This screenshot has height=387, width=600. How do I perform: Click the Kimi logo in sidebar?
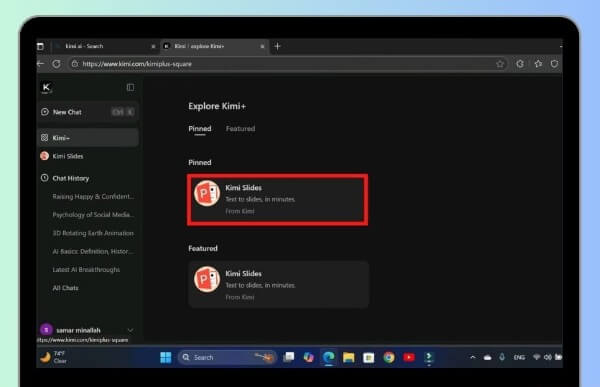pos(46,88)
